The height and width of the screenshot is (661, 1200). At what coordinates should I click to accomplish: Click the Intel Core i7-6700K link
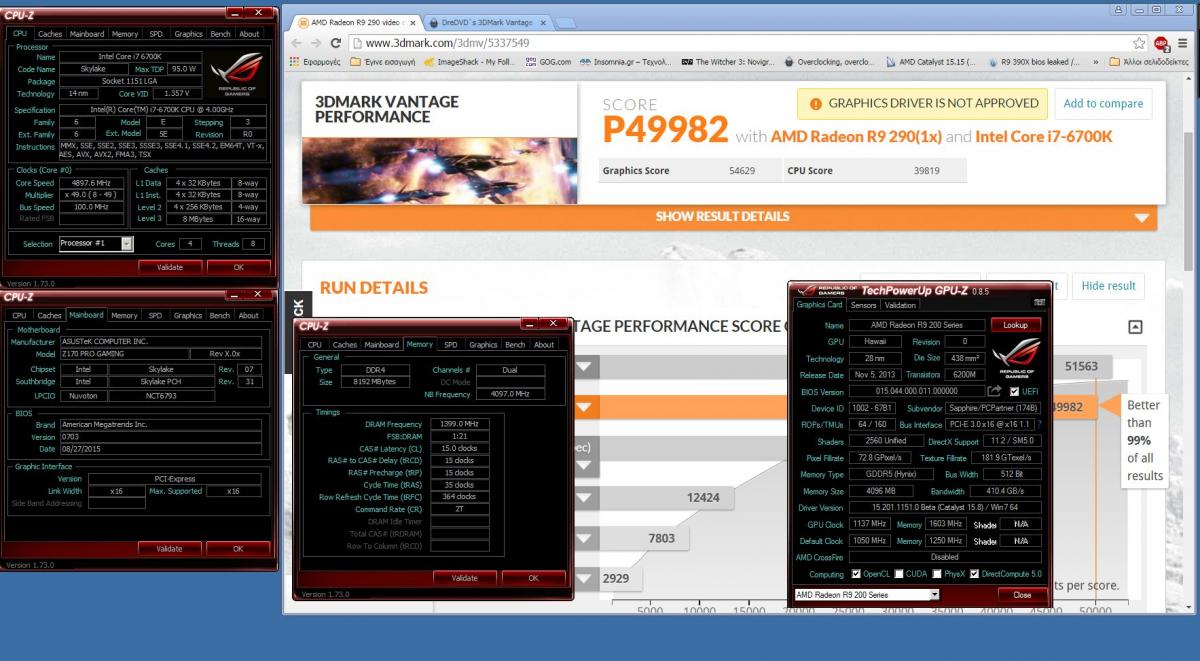point(1044,136)
